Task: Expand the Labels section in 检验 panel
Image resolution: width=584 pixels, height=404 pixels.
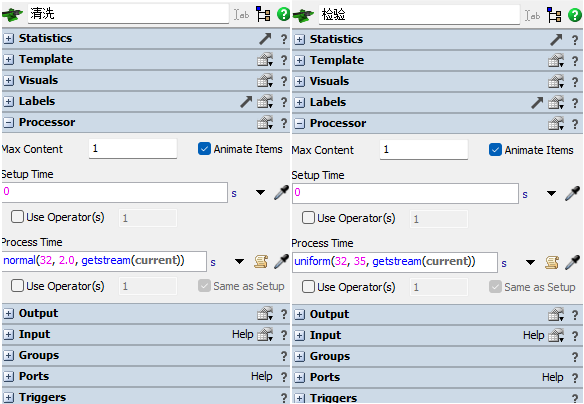Action: [x=299, y=102]
